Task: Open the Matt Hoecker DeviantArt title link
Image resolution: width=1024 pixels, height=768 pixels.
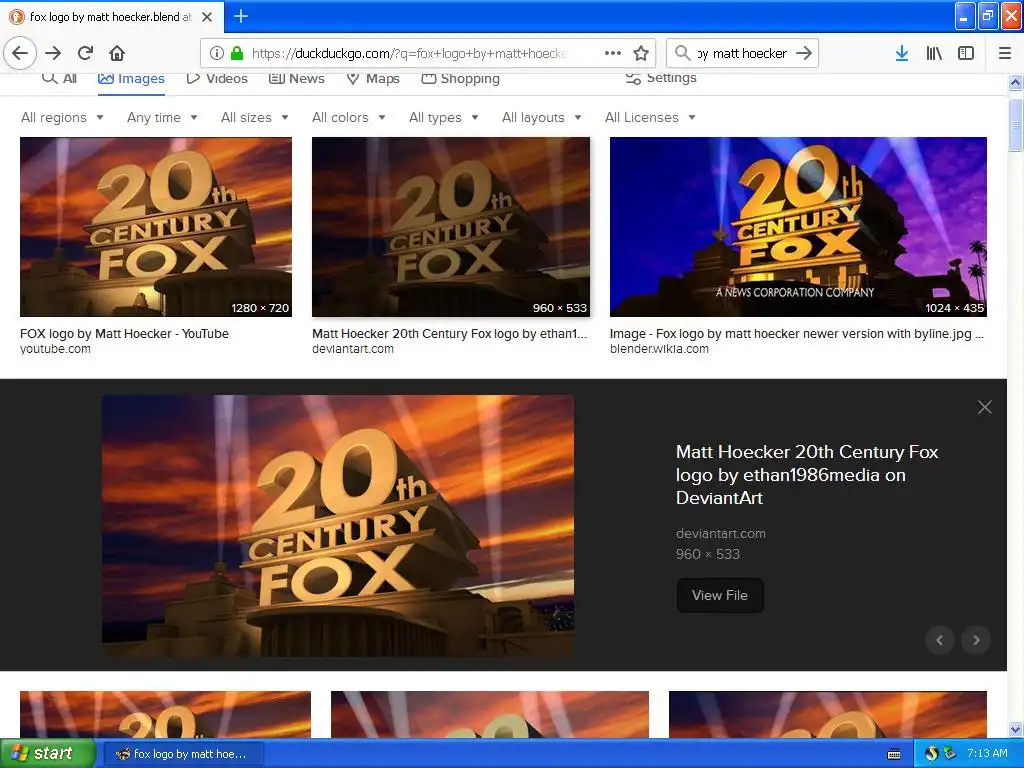Action: 807,475
